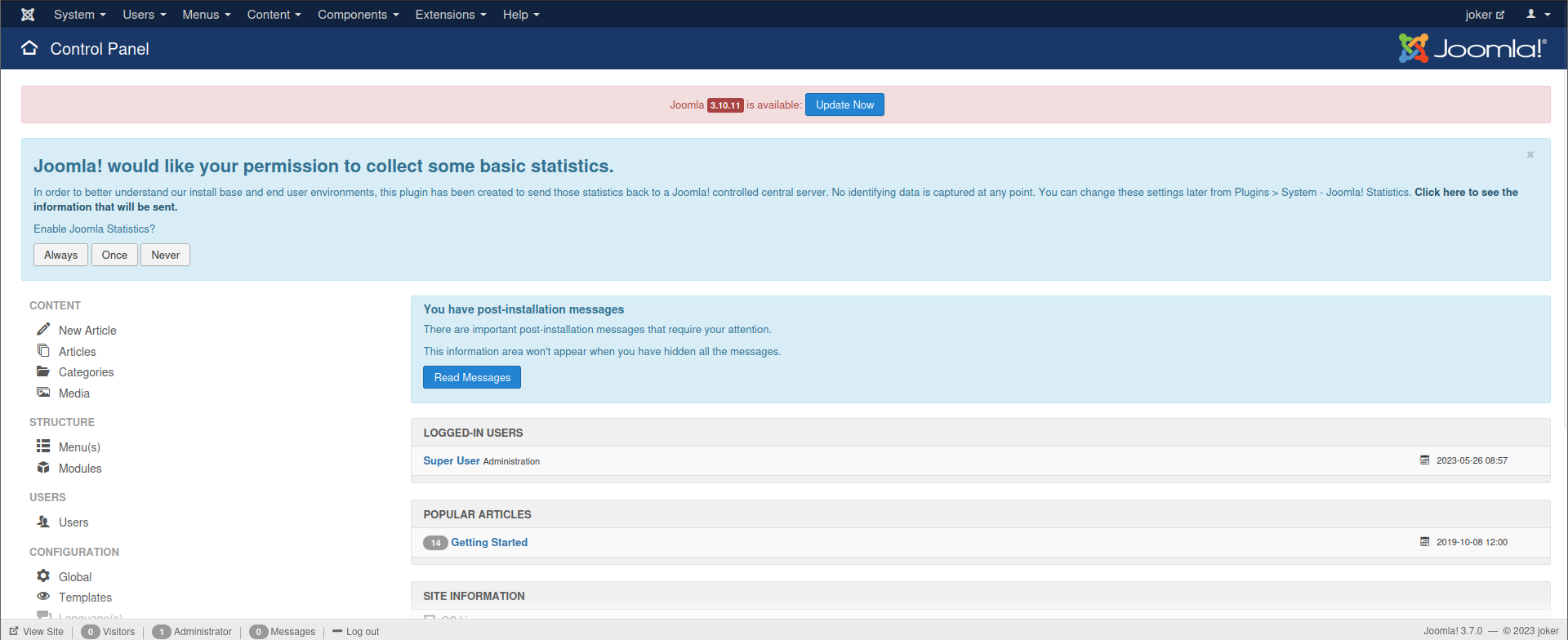The height and width of the screenshot is (640, 1568).
Task: Click the 3.10.11 version badge
Action: (725, 105)
